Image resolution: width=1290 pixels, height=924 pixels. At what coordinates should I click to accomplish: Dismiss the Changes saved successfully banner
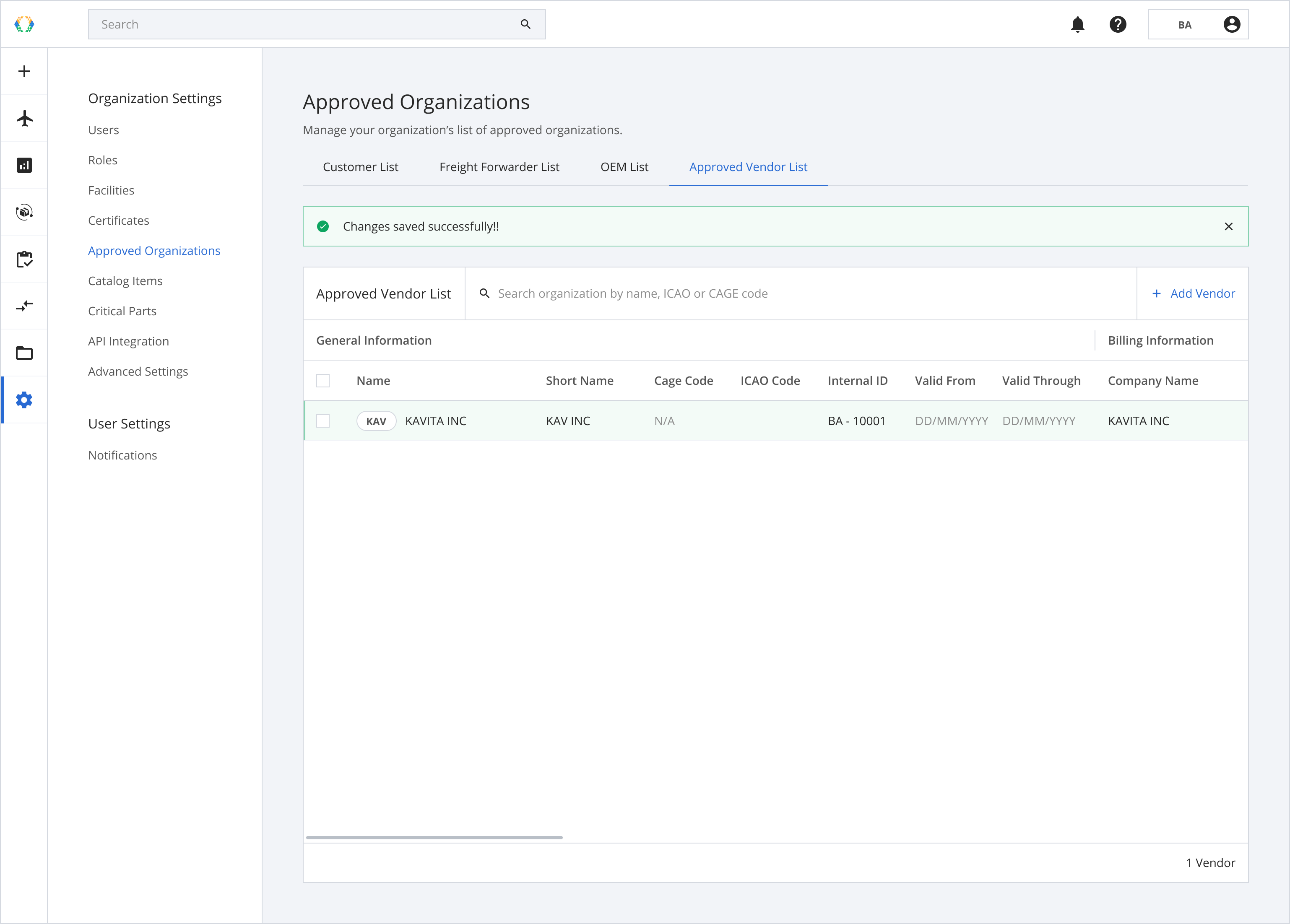point(1228,226)
